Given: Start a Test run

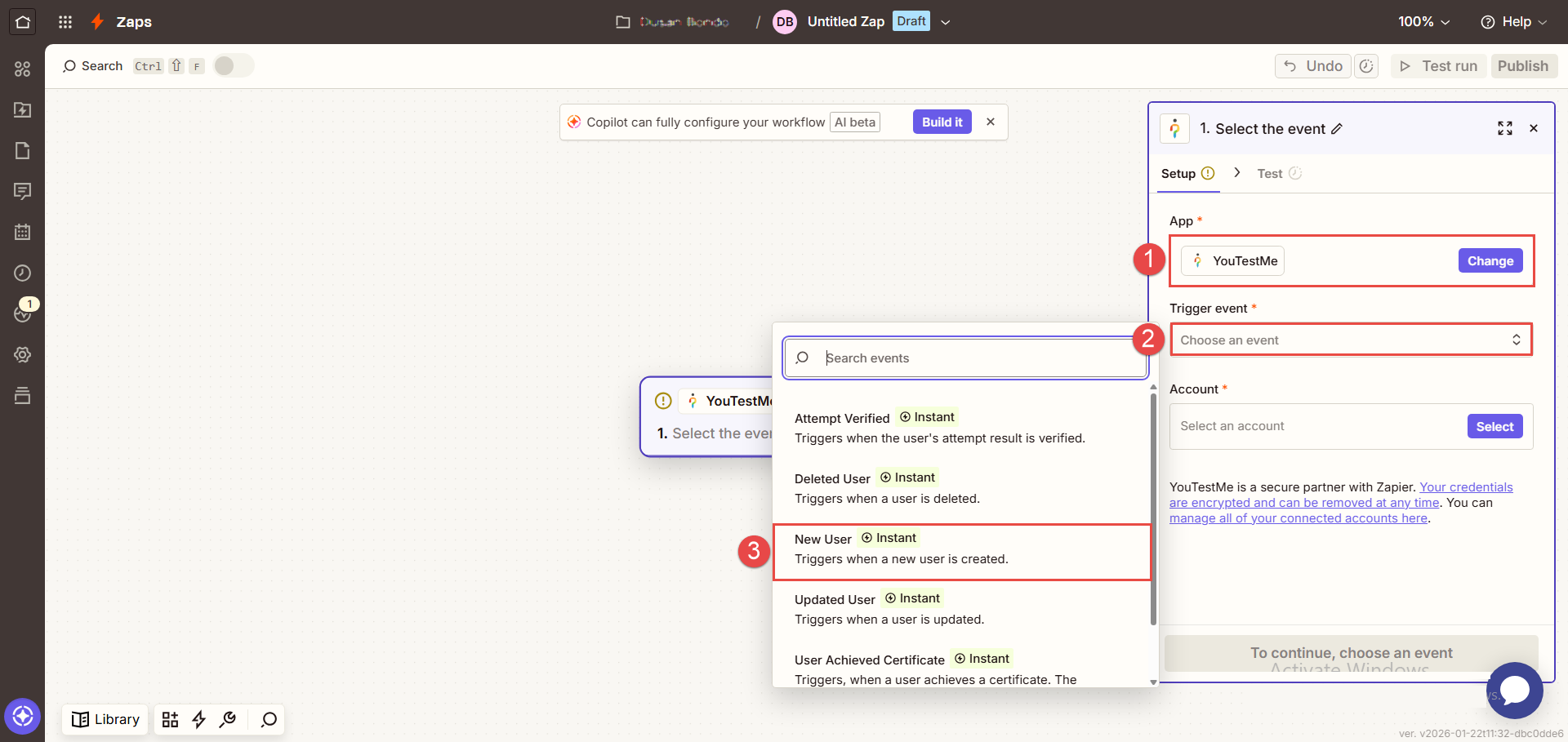Looking at the screenshot, I should [x=1438, y=66].
